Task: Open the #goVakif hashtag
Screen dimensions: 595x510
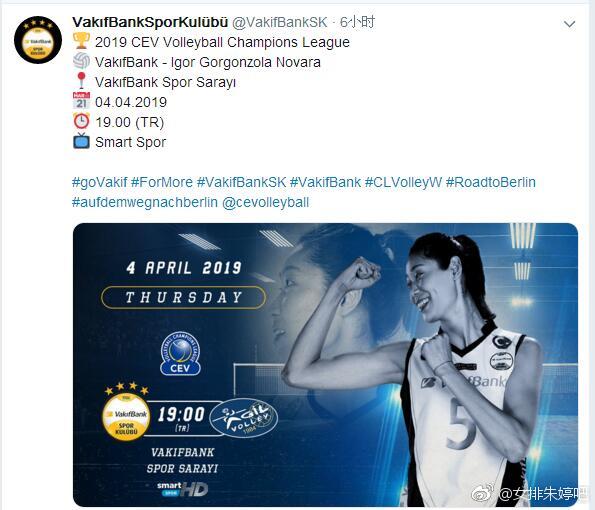Action: point(100,182)
